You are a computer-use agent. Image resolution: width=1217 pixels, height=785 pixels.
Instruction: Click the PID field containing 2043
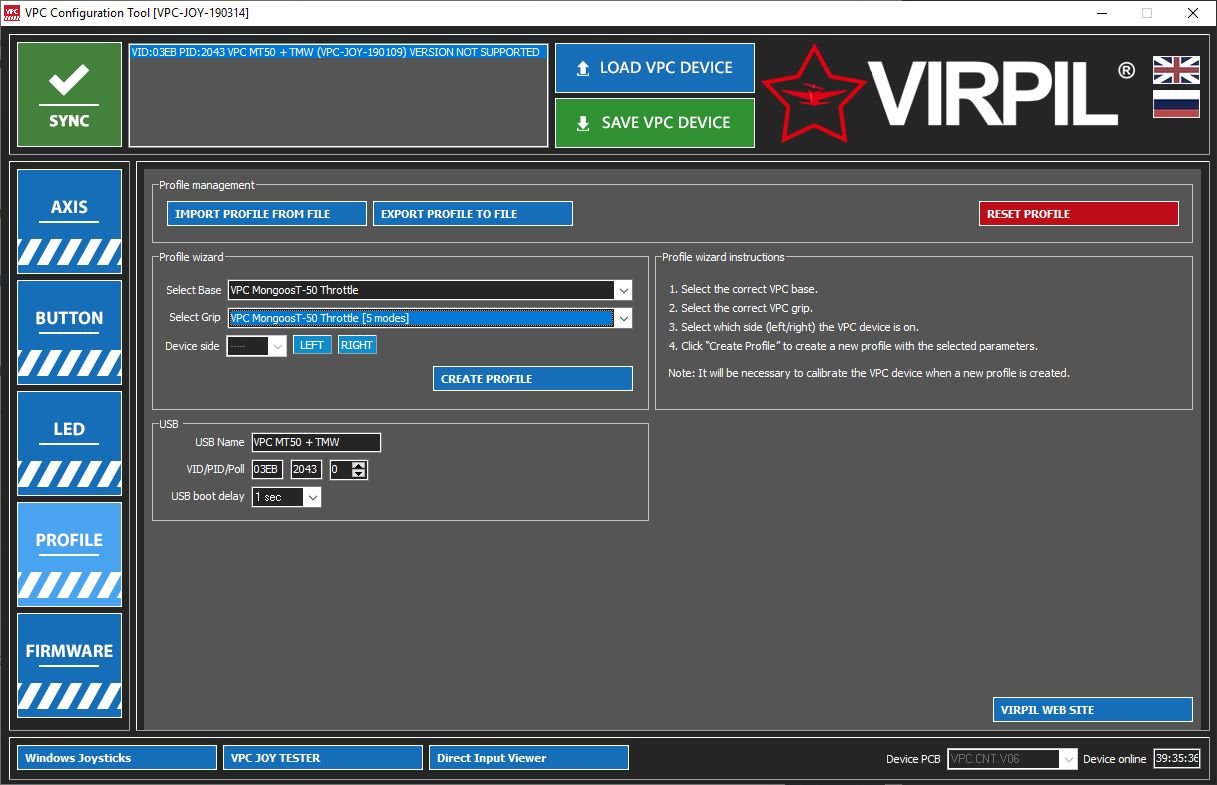306,469
